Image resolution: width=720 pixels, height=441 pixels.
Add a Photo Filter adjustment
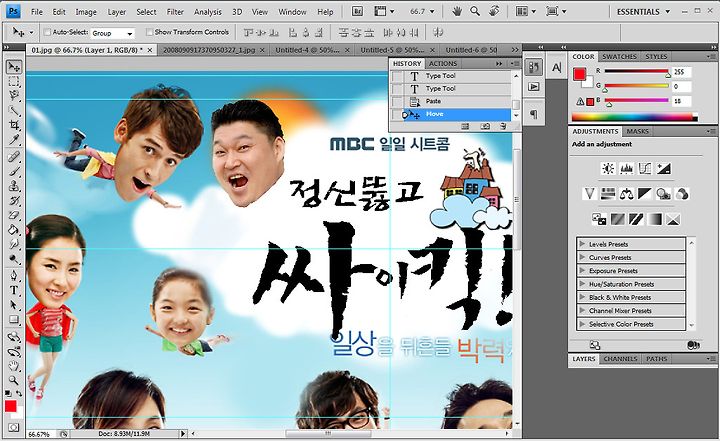pos(663,193)
